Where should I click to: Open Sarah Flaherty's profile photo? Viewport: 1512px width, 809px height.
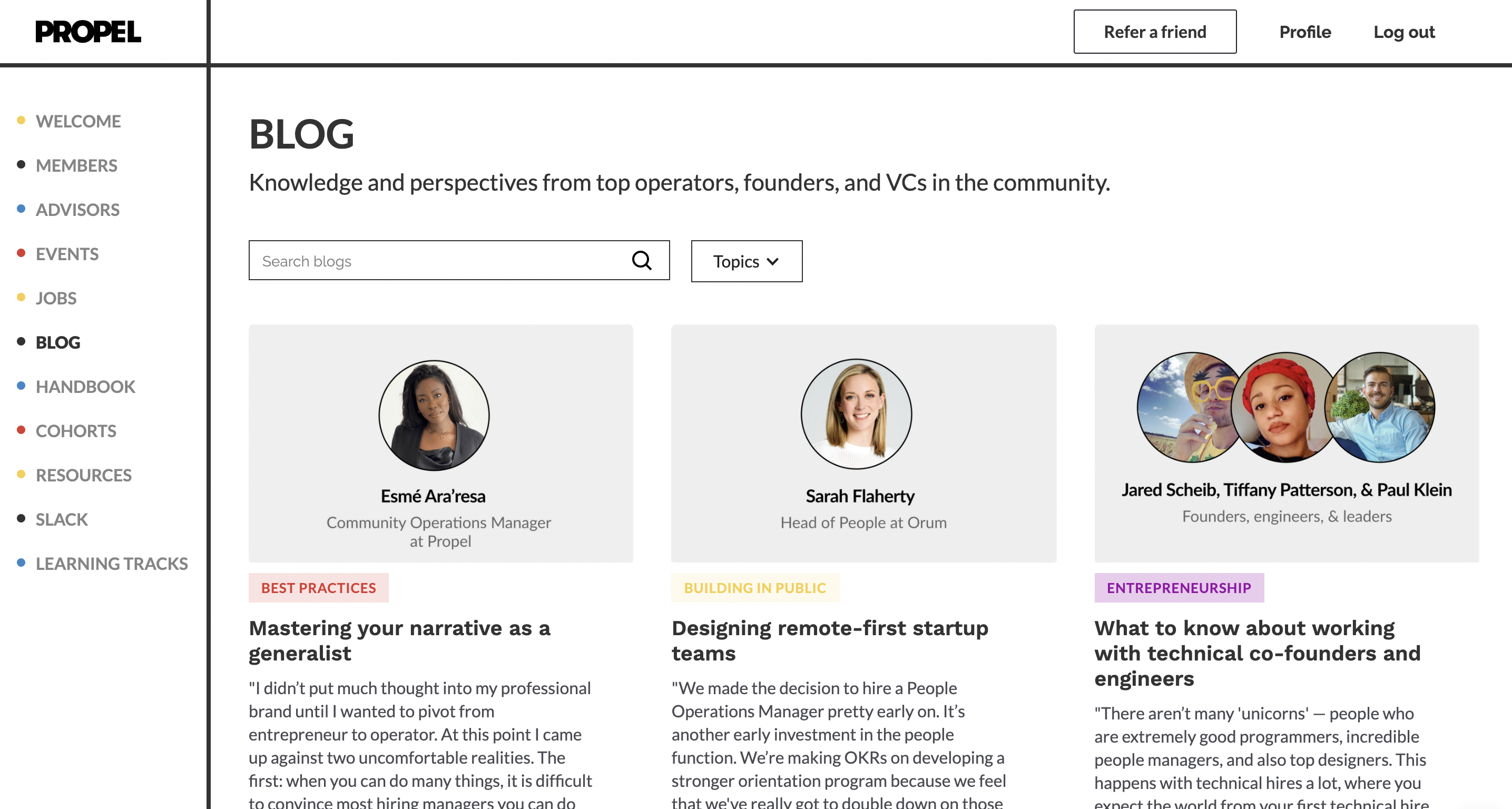[x=857, y=414]
